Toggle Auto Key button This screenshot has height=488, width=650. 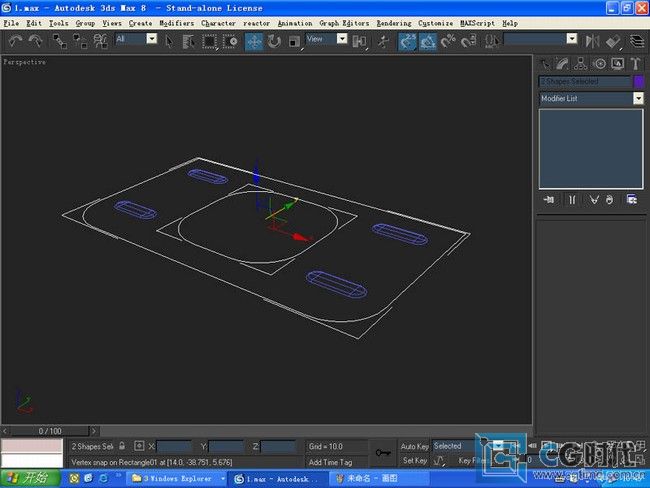tap(414, 446)
